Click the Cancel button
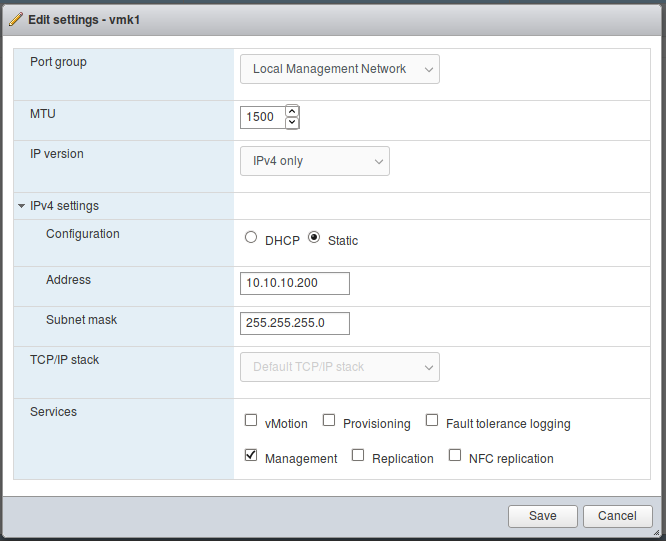Viewport: 666px width, 541px height. [618, 516]
